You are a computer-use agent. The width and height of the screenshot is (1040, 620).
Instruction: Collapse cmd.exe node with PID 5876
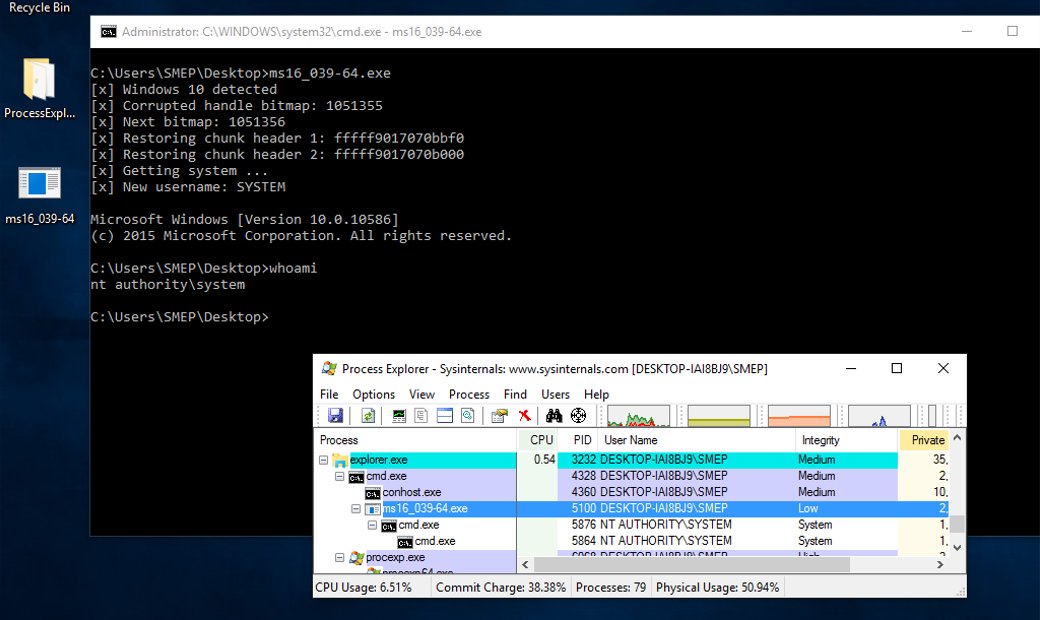[x=372, y=525]
